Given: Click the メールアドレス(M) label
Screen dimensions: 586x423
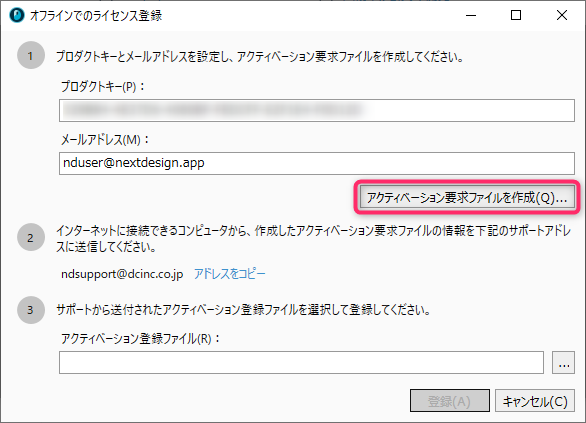Looking at the screenshot, I should point(105,140).
